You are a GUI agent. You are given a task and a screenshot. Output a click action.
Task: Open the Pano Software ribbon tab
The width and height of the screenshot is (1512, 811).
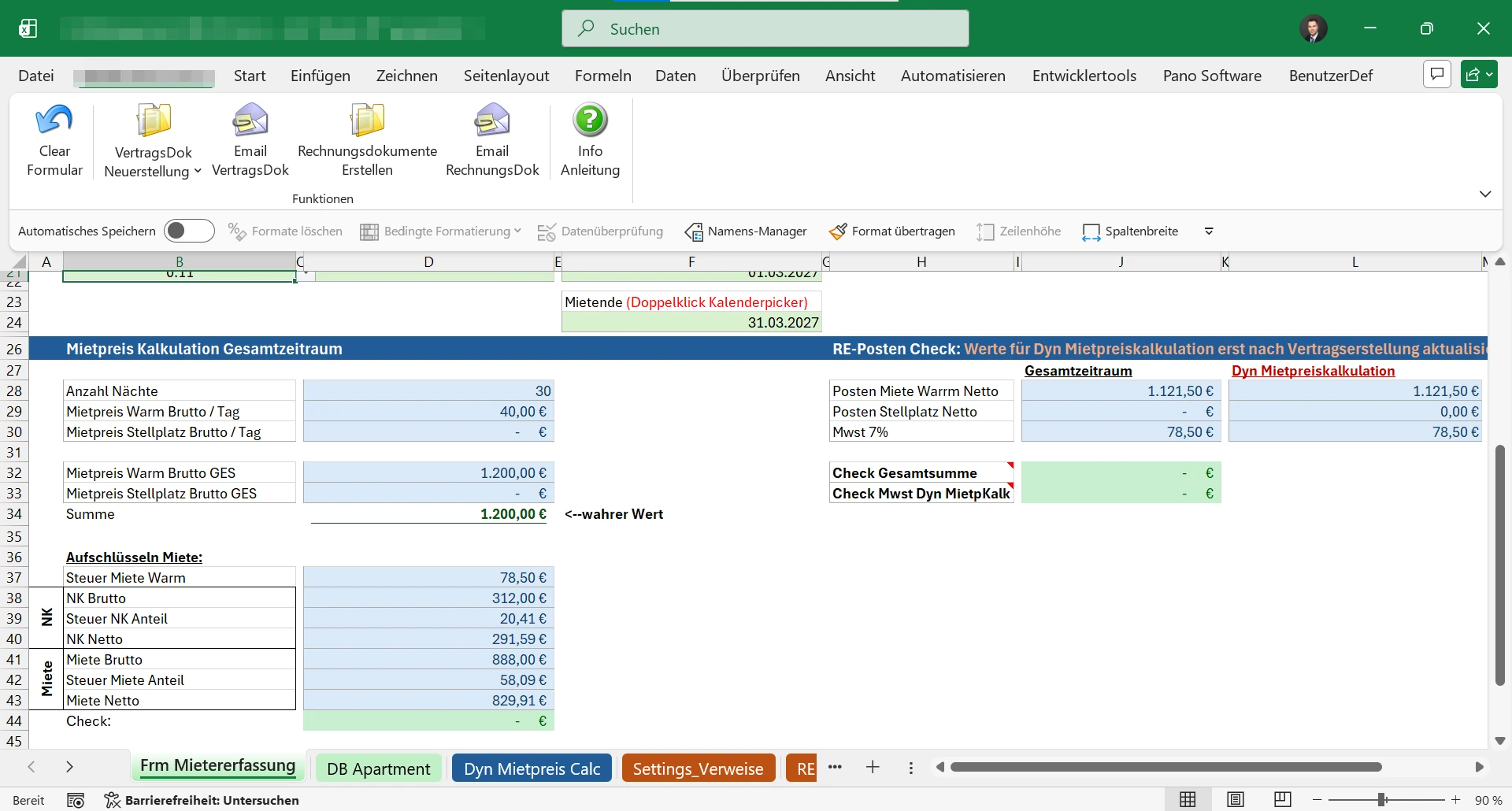1212,76
